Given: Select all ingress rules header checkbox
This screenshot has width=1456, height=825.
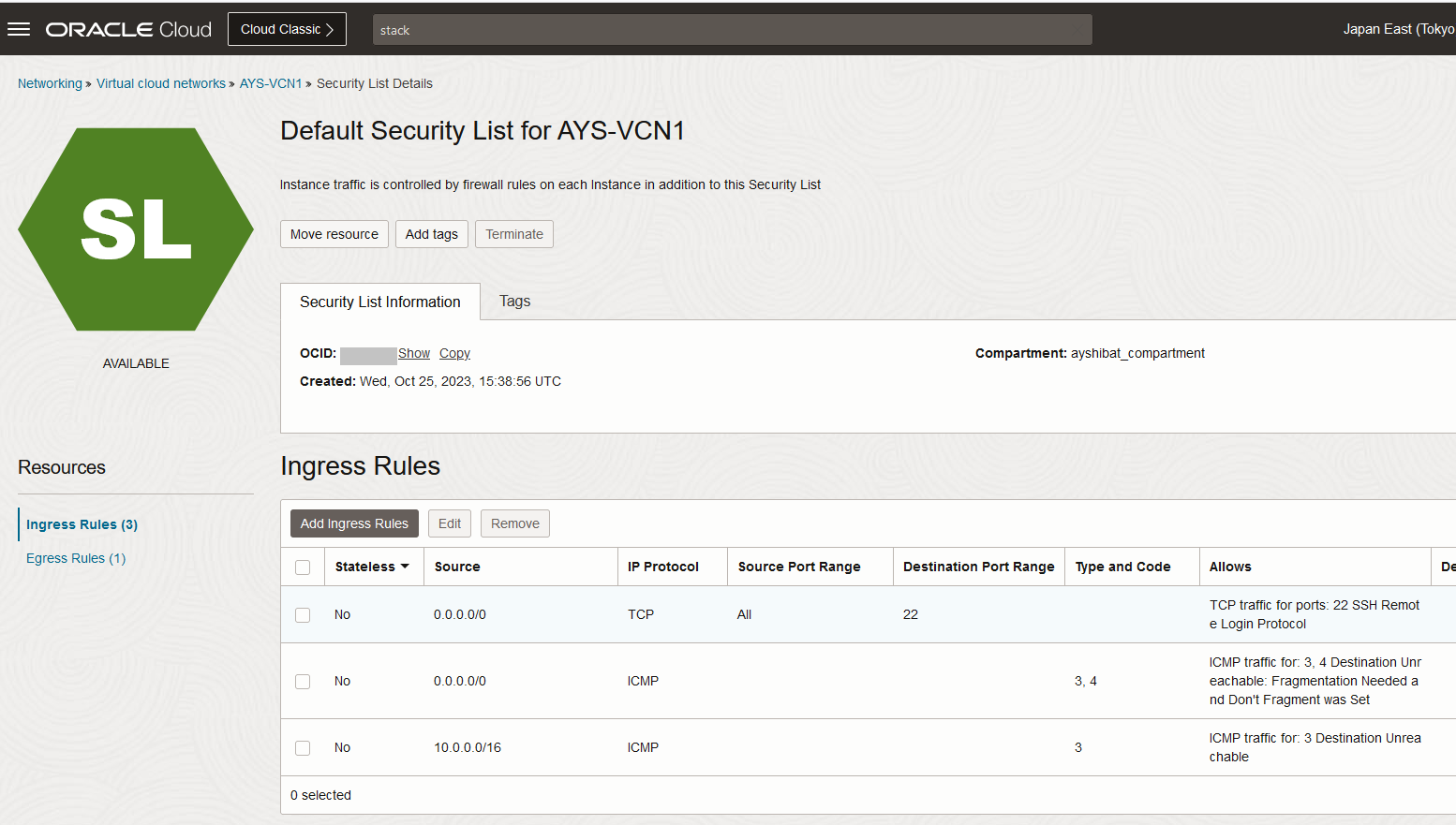Looking at the screenshot, I should pos(303,567).
